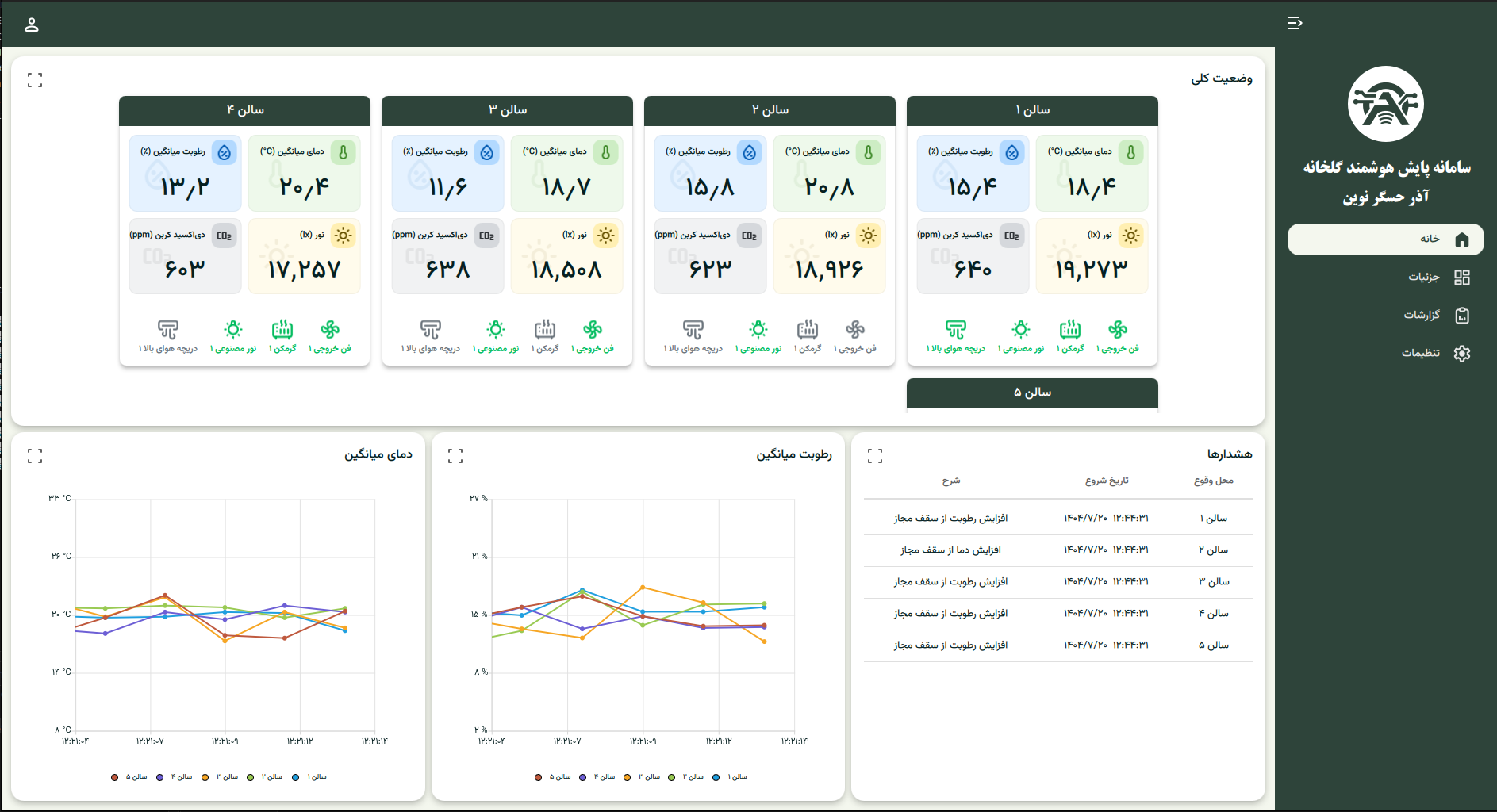Image resolution: width=1497 pixels, height=812 pixels.
Task: Select the سالن ۵ card header
Action: [x=1032, y=393]
